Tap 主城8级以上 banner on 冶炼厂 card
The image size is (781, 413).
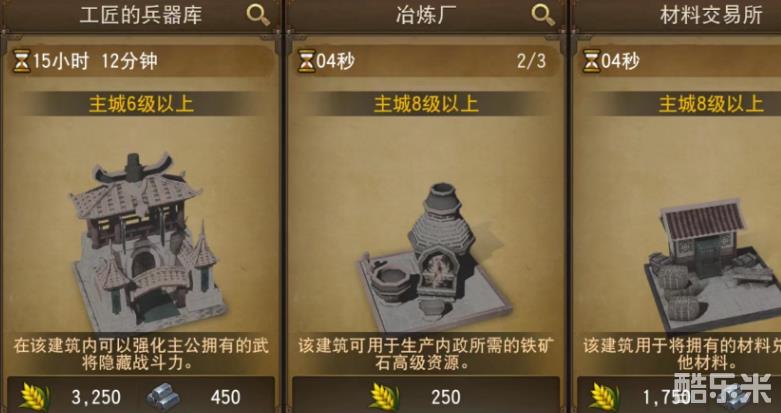pos(426,104)
